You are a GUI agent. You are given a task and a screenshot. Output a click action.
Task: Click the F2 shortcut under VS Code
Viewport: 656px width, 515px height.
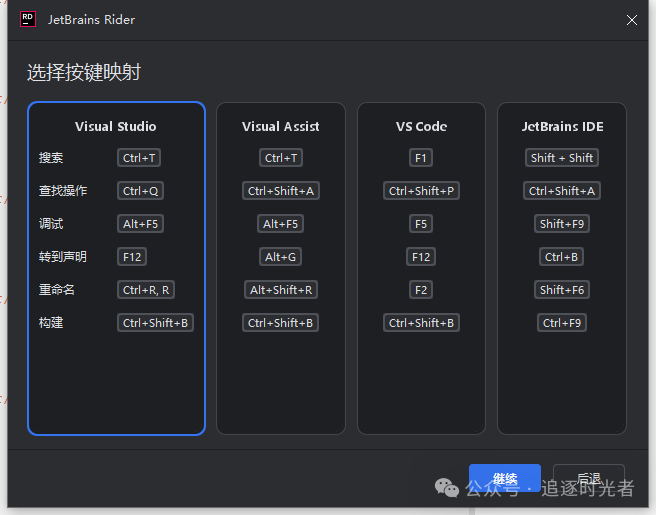click(x=421, y=290)
